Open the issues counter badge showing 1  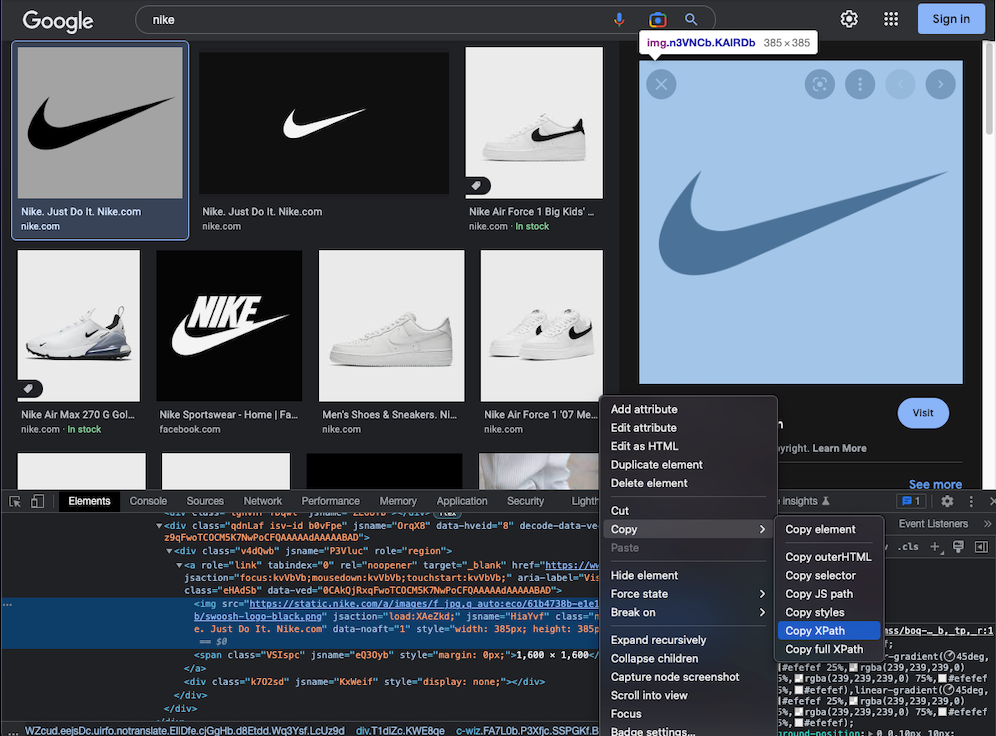[912, 501]
